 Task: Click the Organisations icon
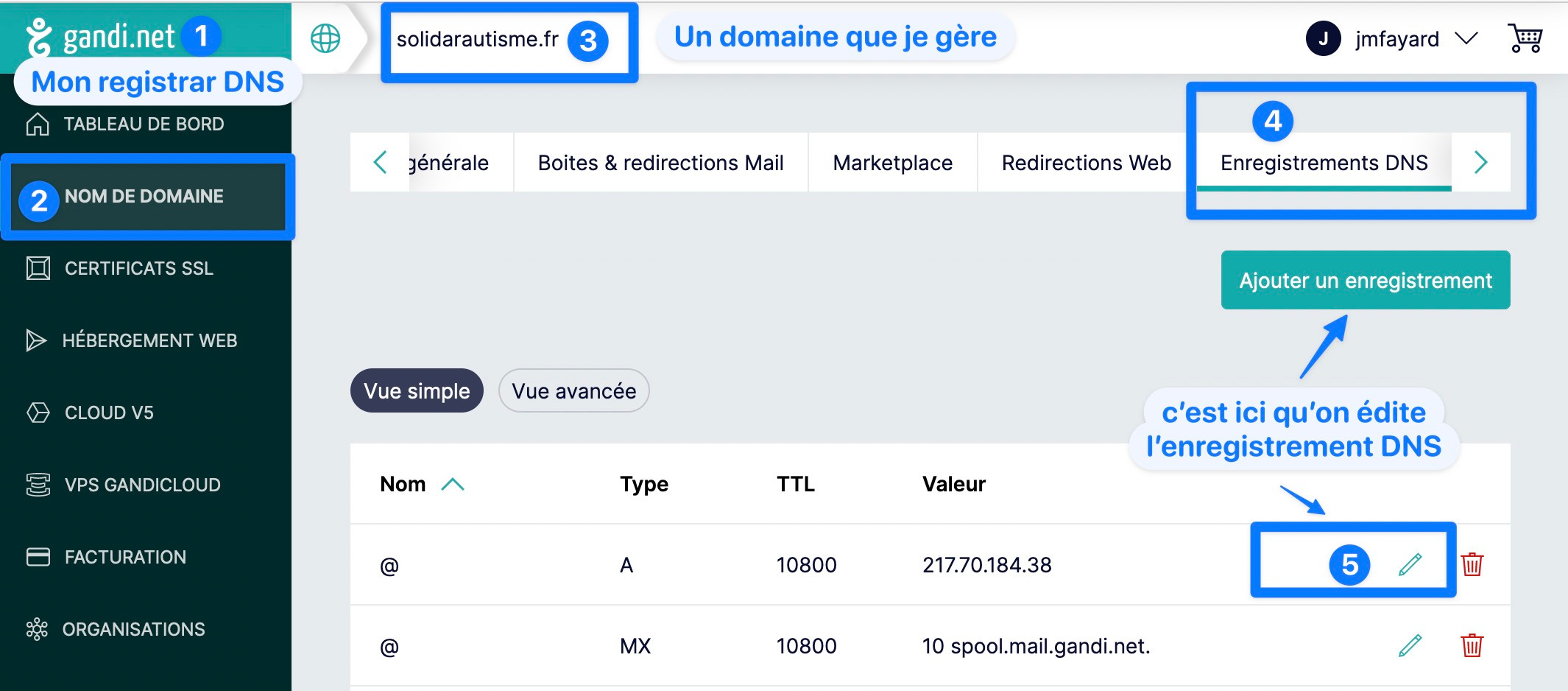click(37, 629)
